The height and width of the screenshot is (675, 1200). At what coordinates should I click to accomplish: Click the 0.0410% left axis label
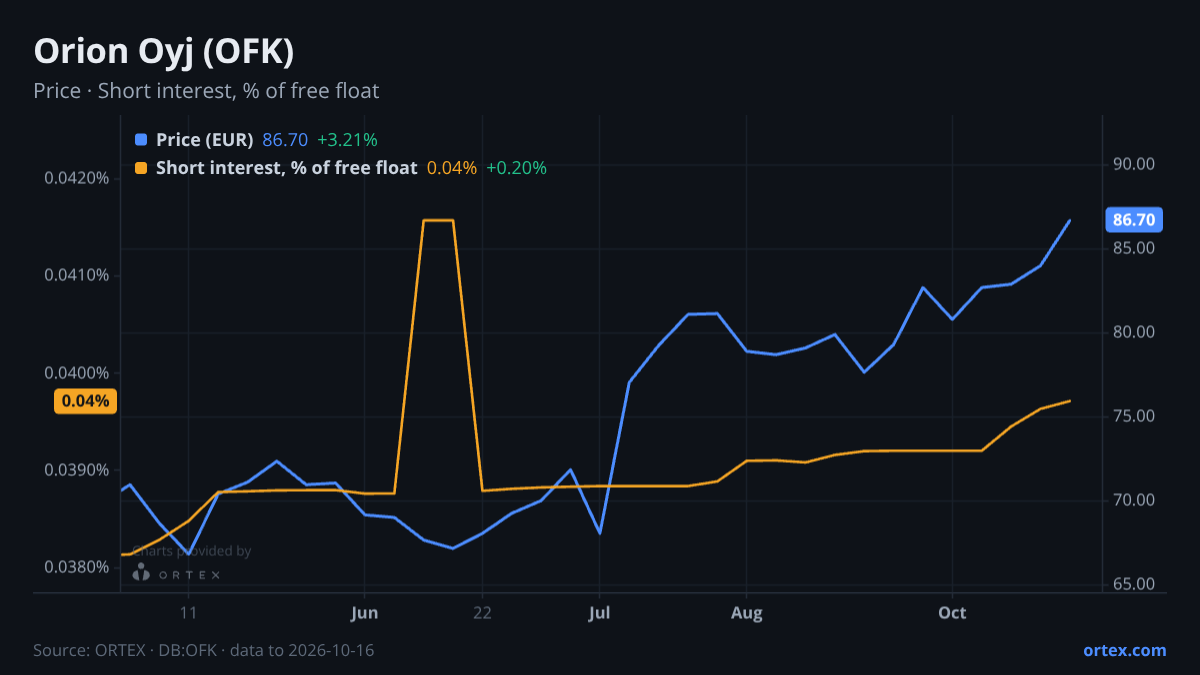click(x=77, y=275)
